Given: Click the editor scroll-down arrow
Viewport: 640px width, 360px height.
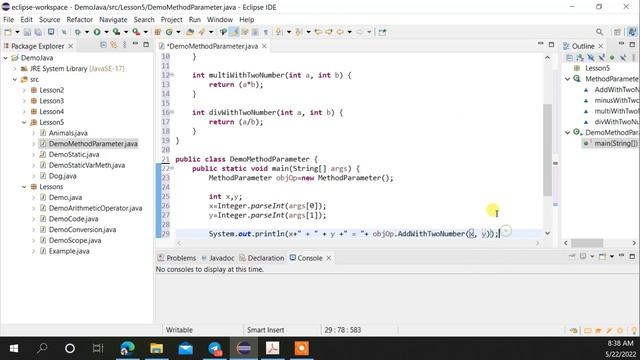Looking at the screenshot, I should (x=547, y=233).
